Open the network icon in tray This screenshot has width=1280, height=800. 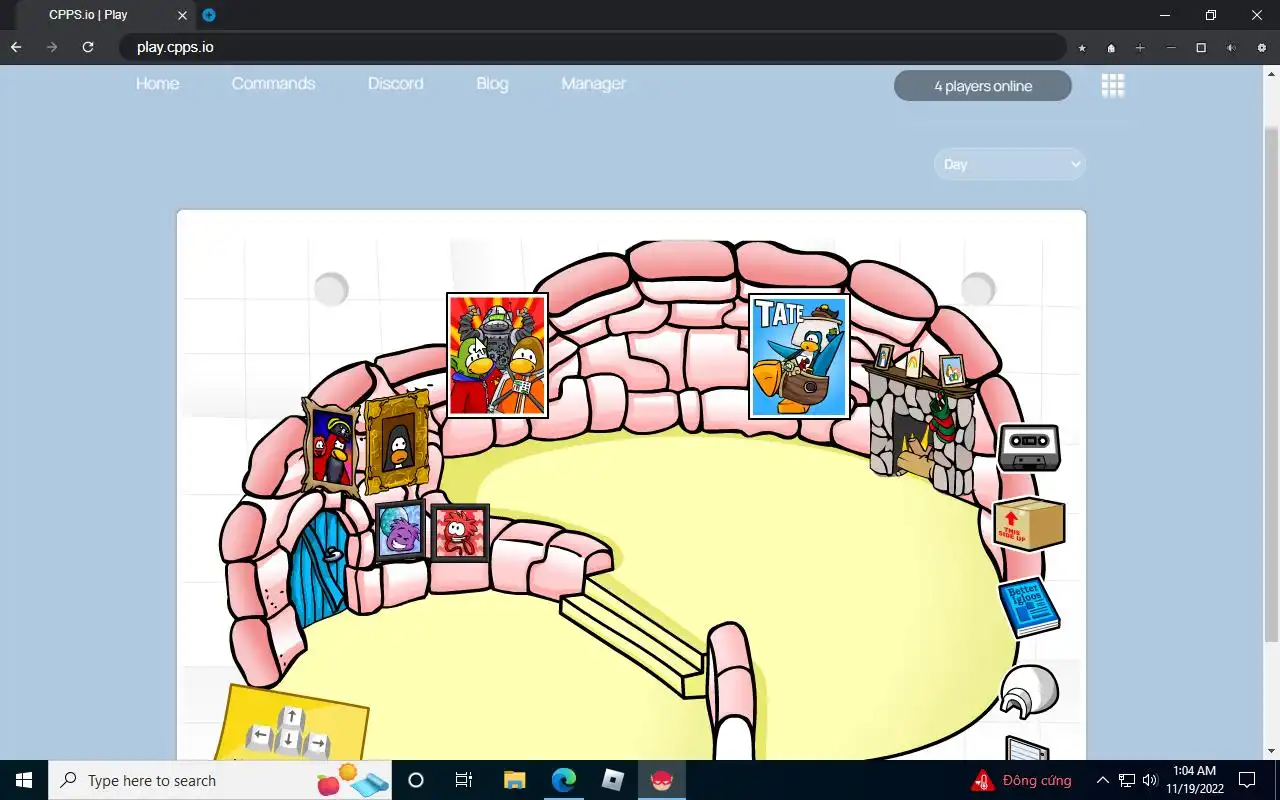pos(1127,780)
